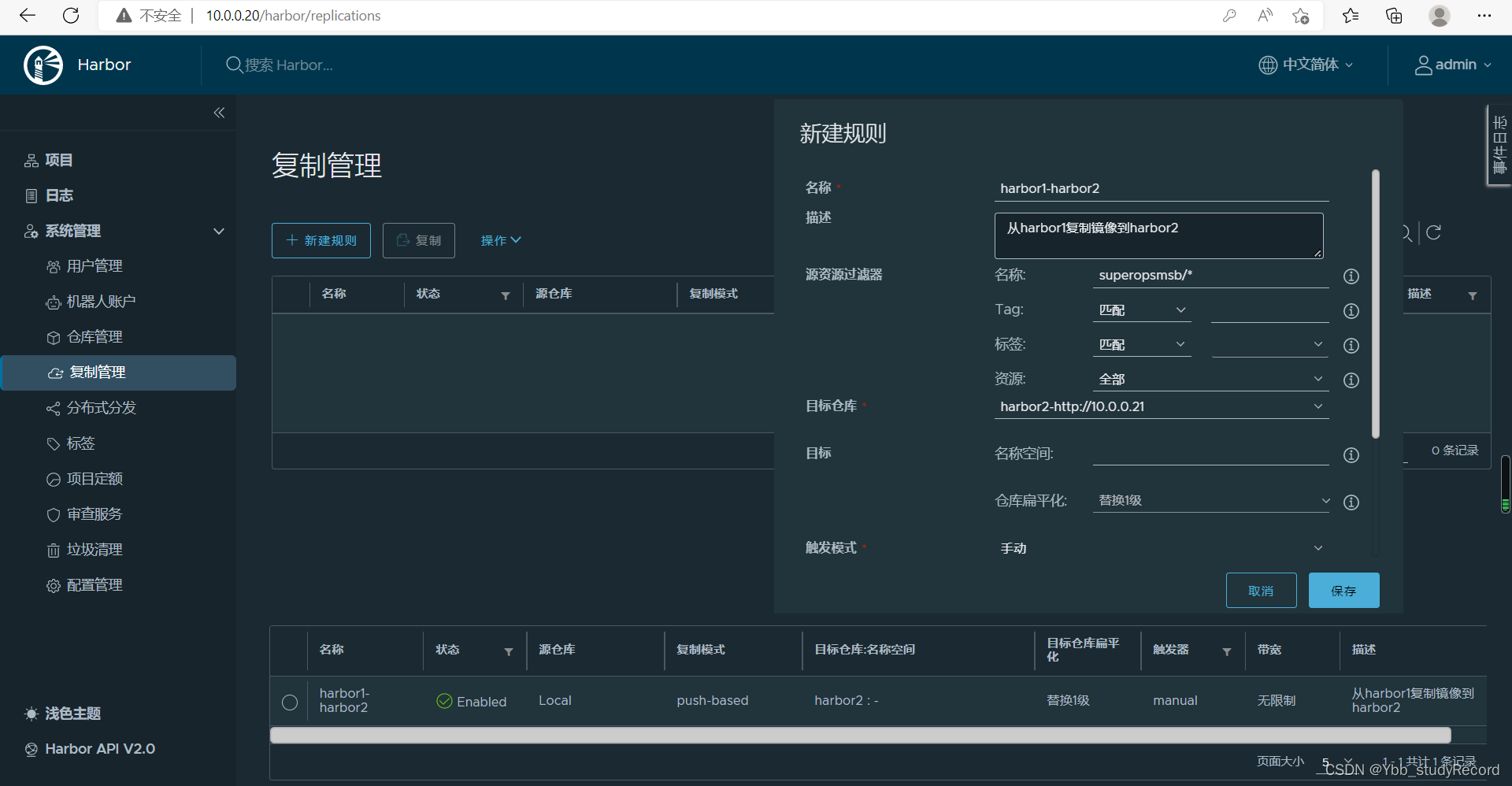Click the 描述 textarea
Screen dimensions: 1512x786
[1159, 235]
